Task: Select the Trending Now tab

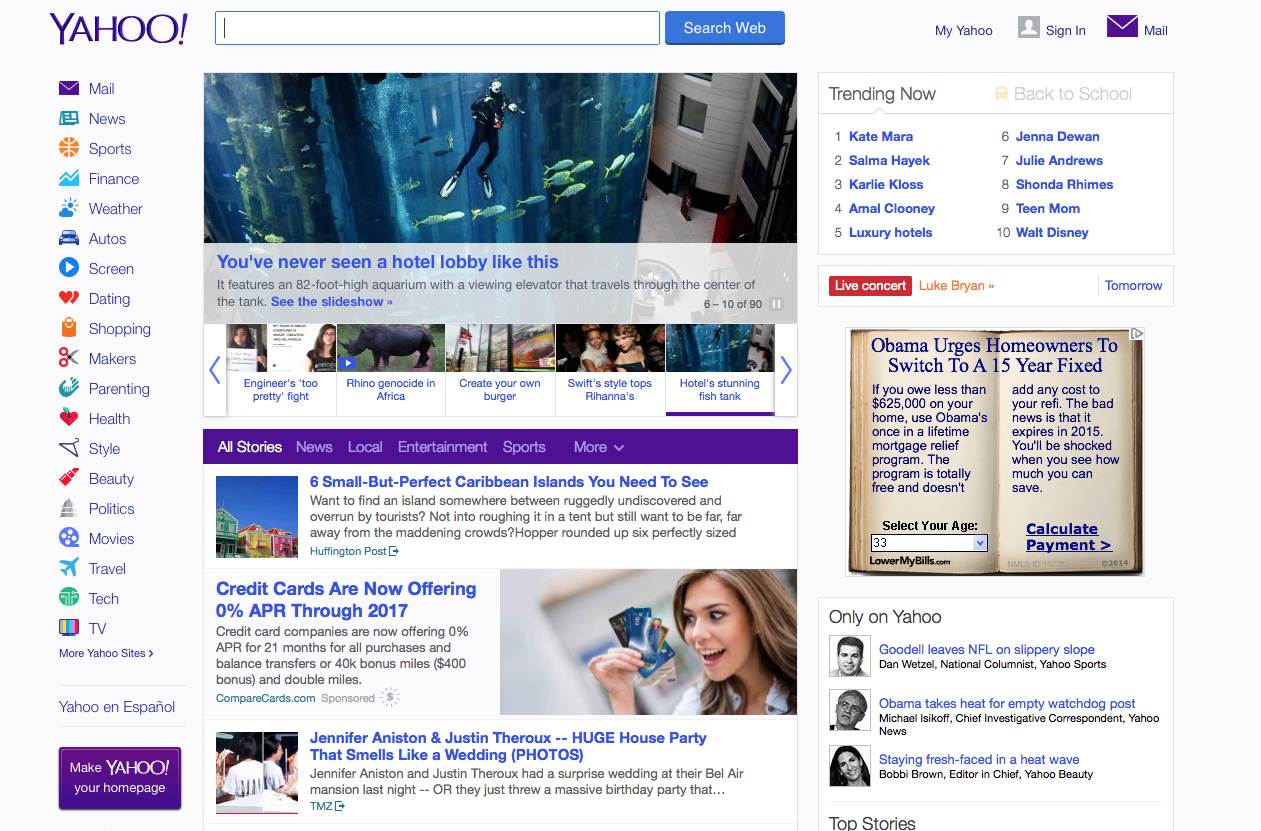Action: pyautogui.click(x=882, y=94)
